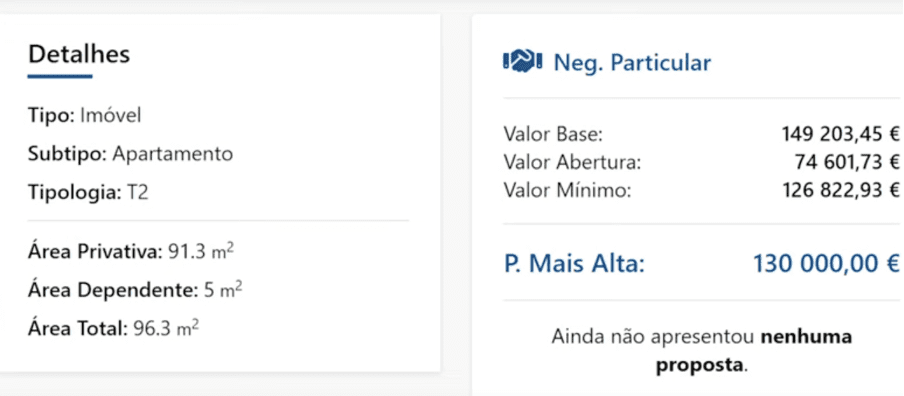Screen dimensions: 904x396
Task: Select the Área Total 96.3 m² line
Action: click(114, 329)
